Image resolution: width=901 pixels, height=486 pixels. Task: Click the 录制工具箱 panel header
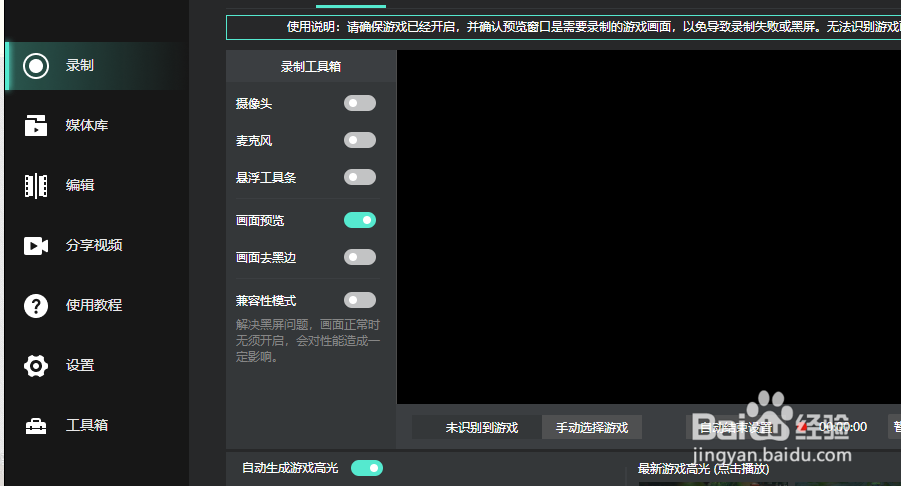tap(311, 67)
